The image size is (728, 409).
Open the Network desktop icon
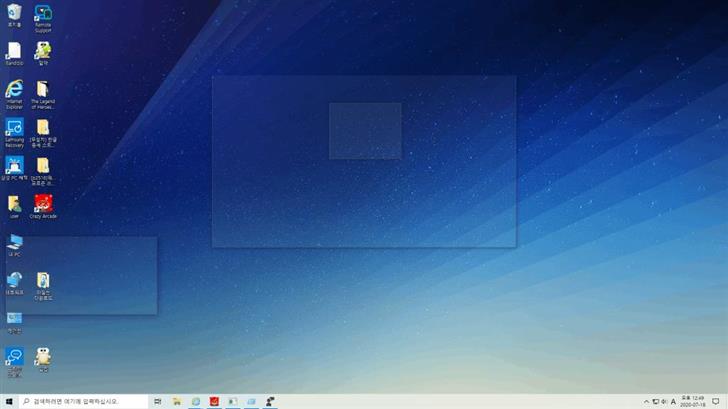point(14,283)
